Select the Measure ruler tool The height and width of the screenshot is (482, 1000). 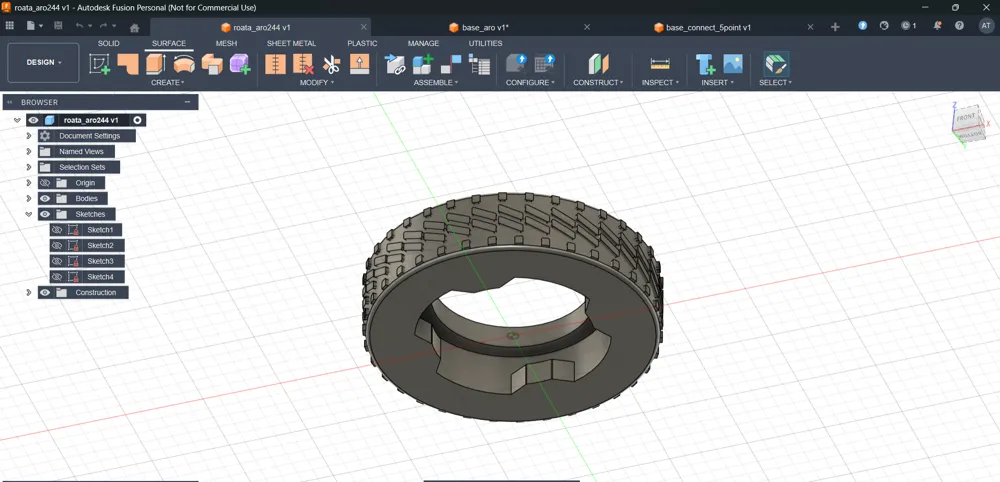[x=660, y=64]
